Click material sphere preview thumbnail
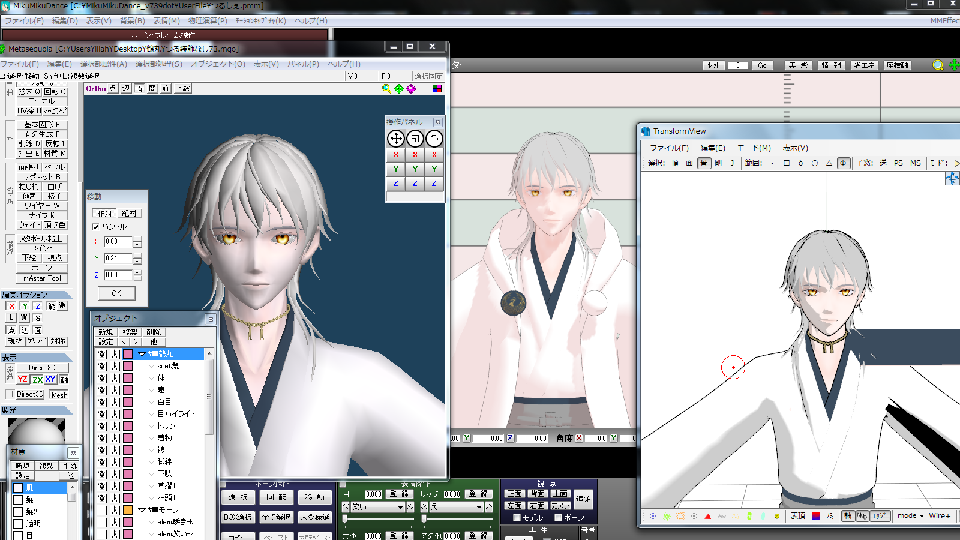960x540 pixels. [36, 432]
